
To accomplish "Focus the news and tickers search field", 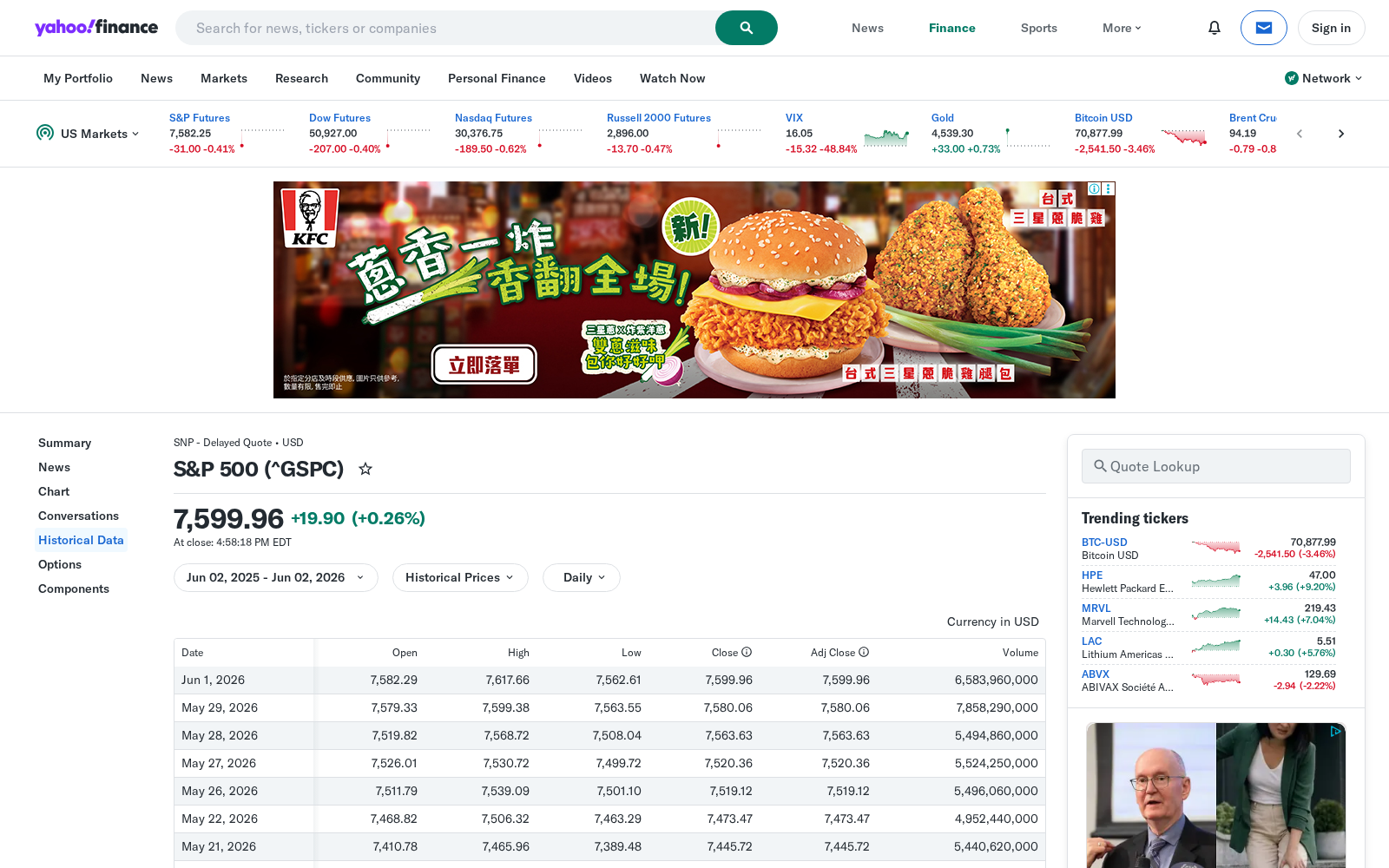I will 445,28.
